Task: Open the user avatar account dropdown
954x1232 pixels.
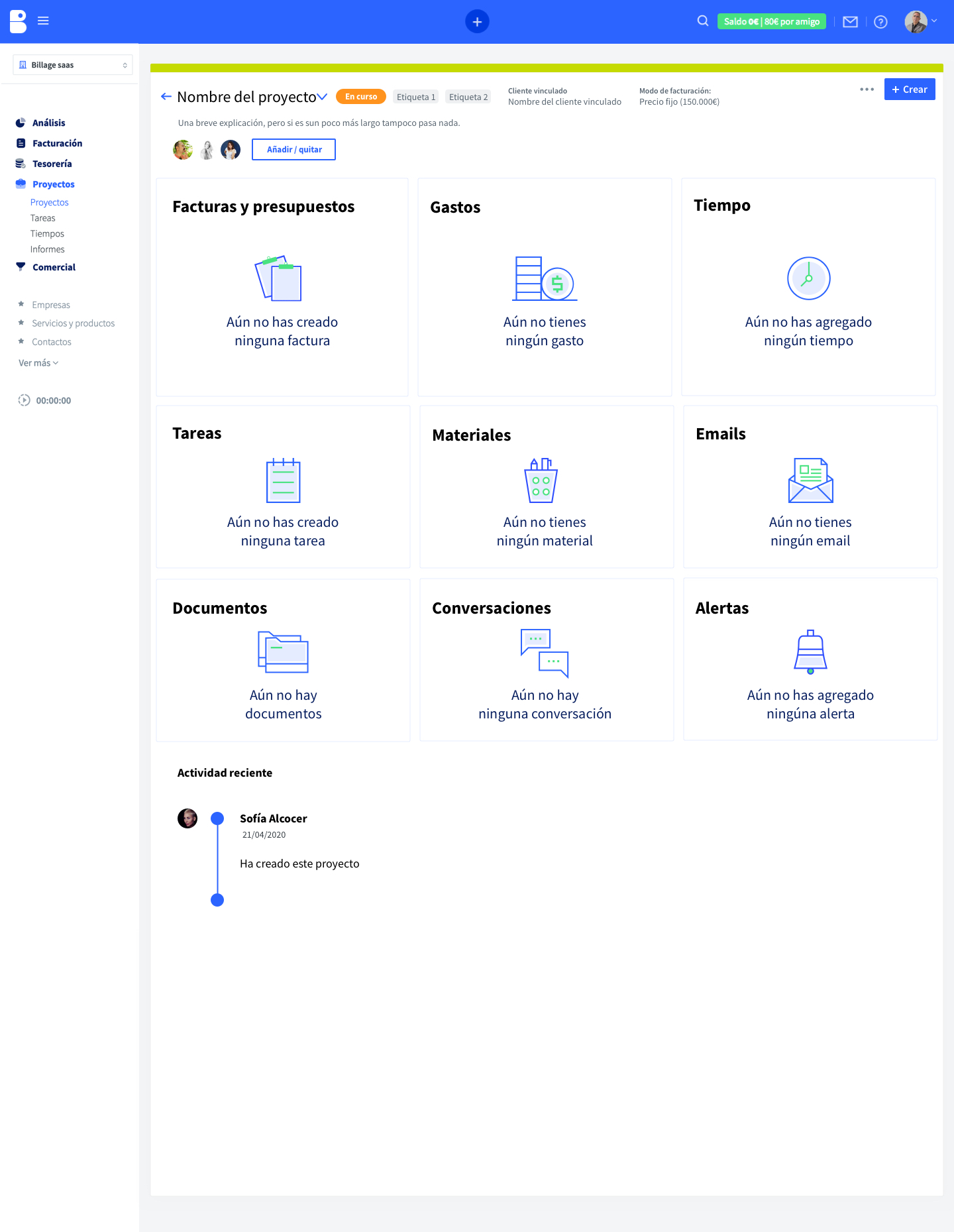Action: coord(921,21)
